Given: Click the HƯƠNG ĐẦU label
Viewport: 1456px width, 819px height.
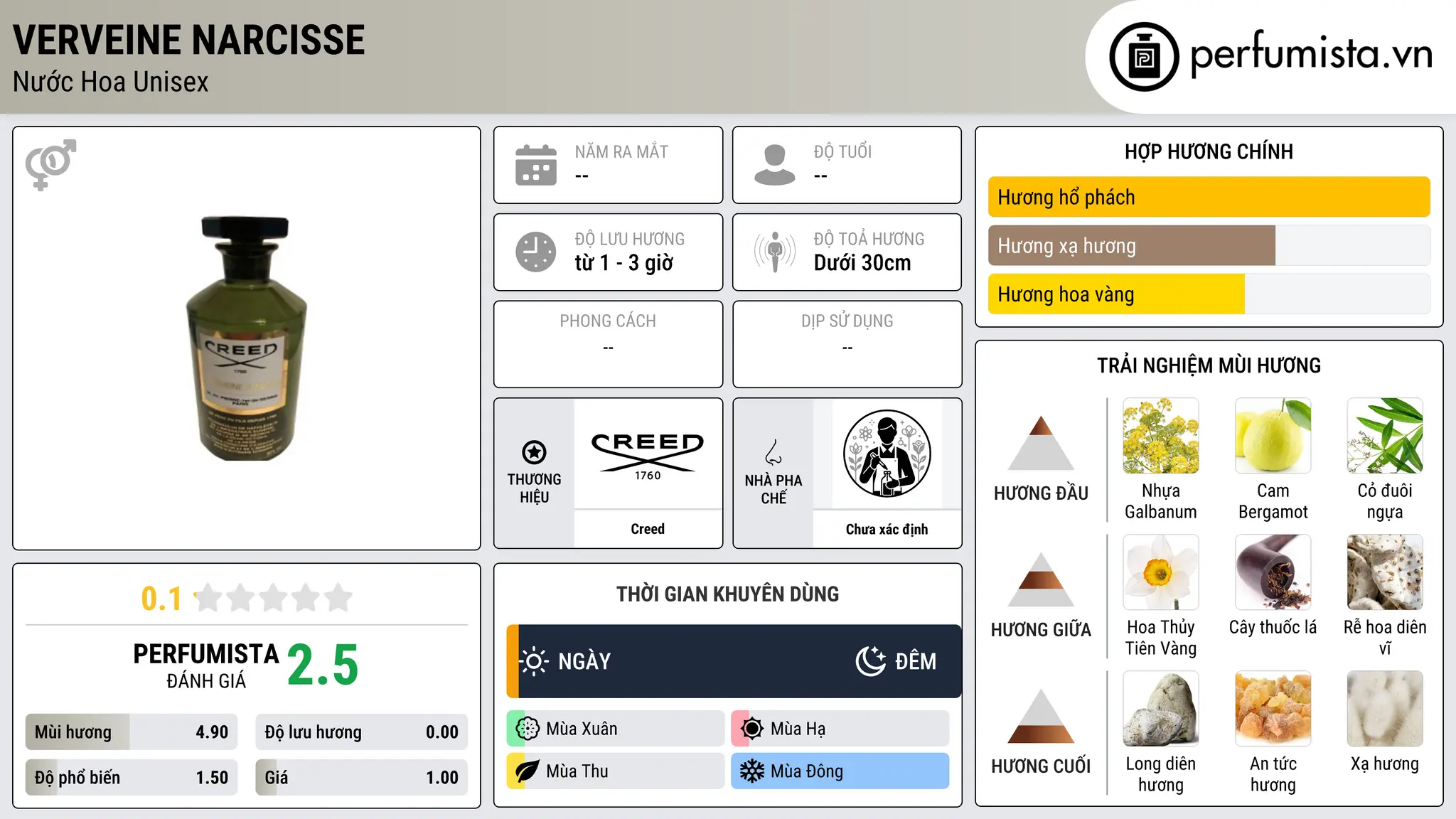Looking at the screenshot, I should [x=1041, y=493].
